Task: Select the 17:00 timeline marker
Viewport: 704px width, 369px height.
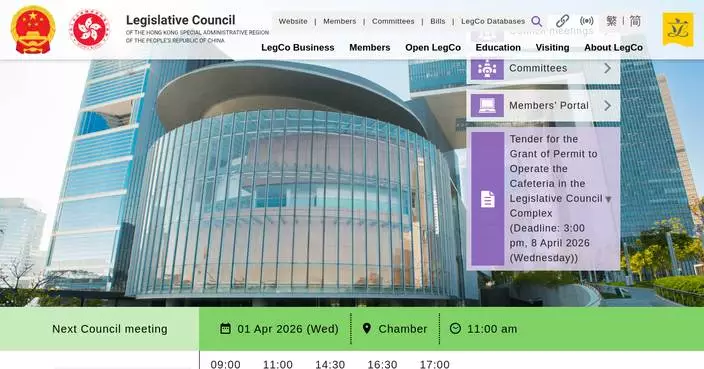Action: (x=435, y=364)
